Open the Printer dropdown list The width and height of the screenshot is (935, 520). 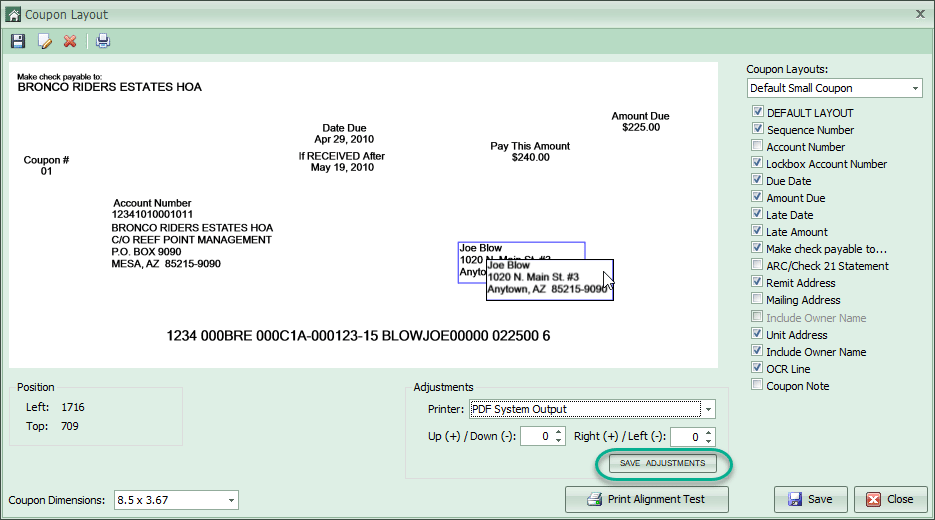click(x=708, y=410)
